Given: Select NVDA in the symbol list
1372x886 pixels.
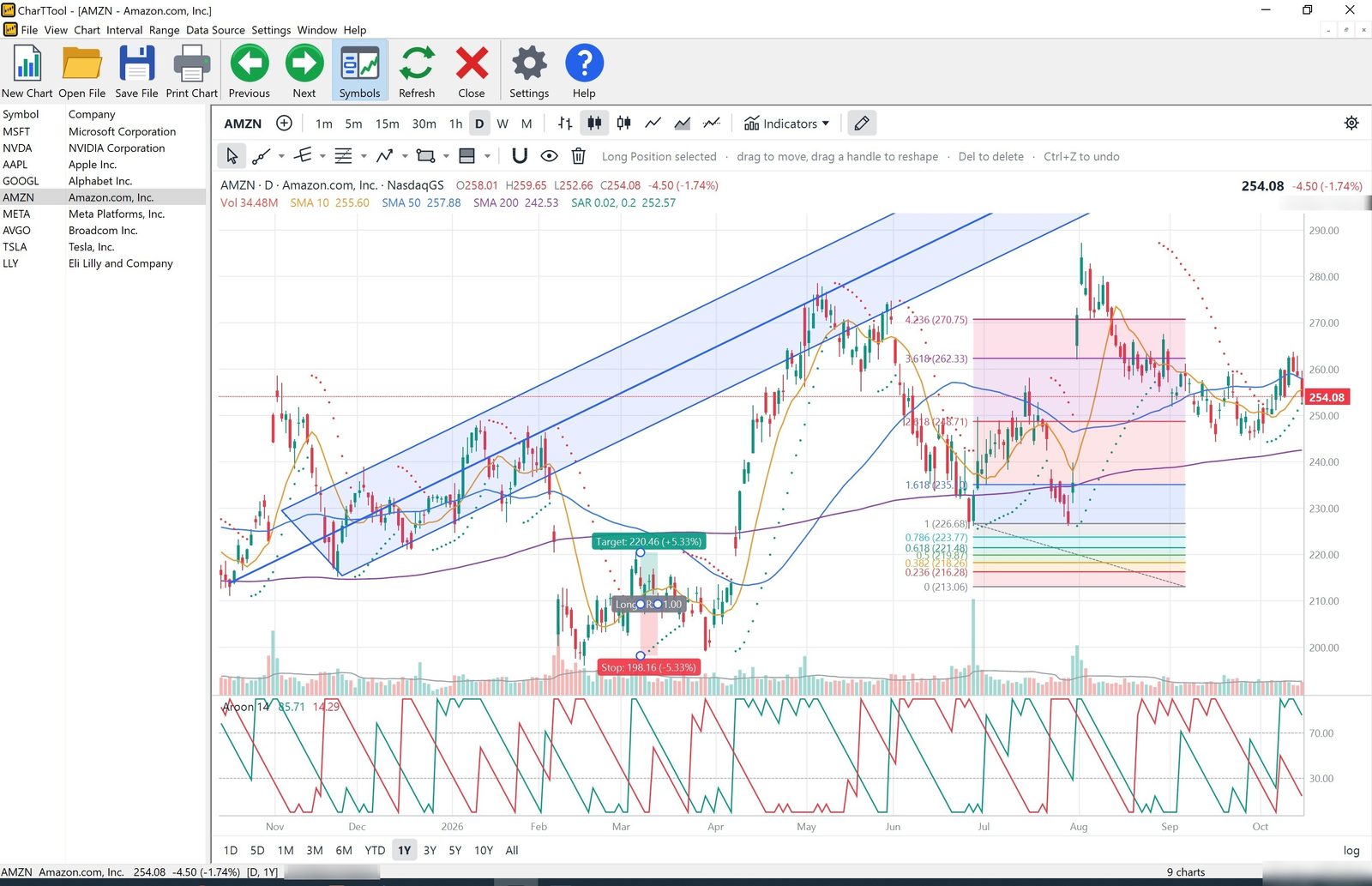Looking at the screenshot, I should click(103, 148).
